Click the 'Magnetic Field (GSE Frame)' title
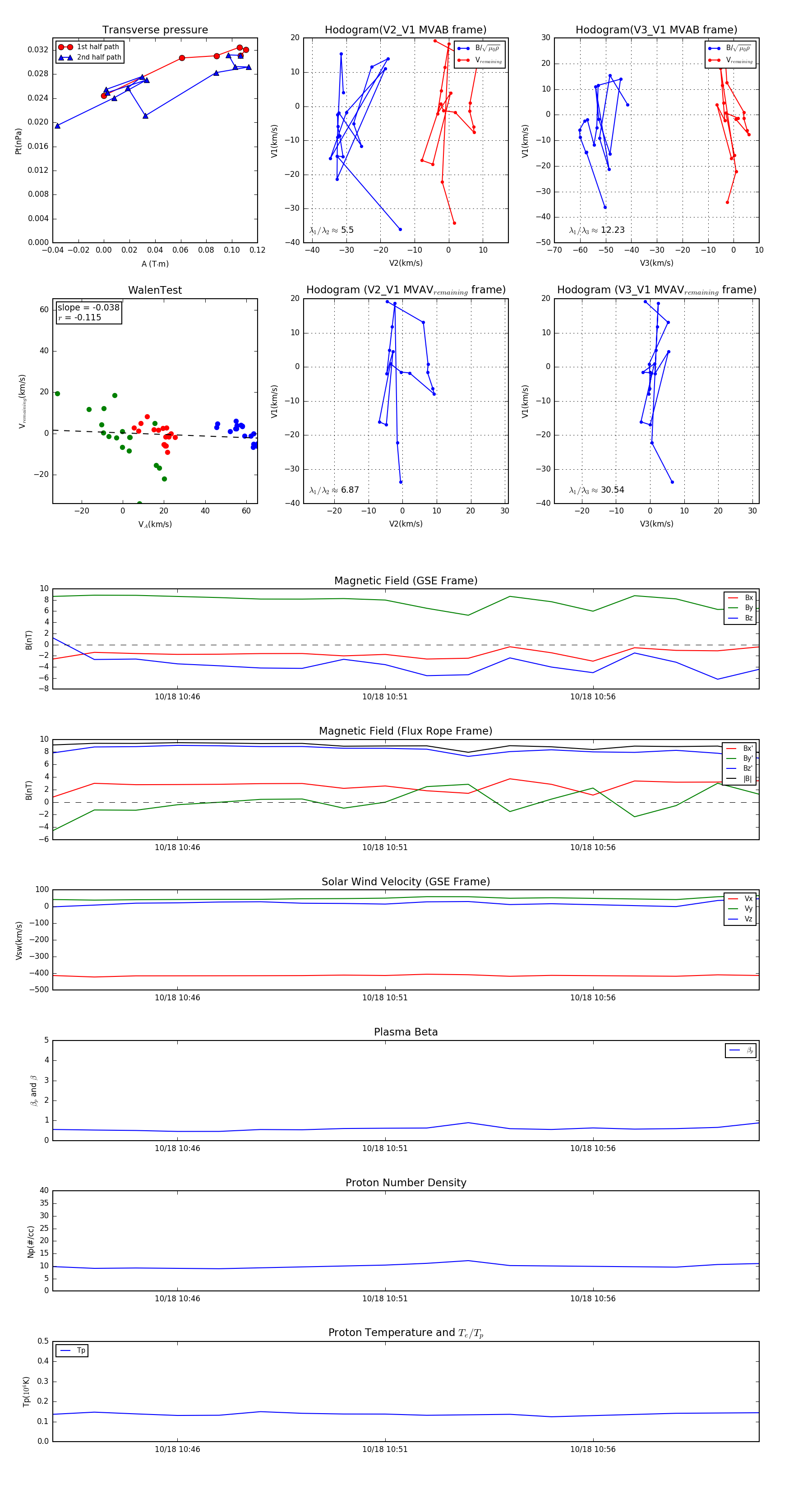 pyautogui.click(x=406, y=581)
